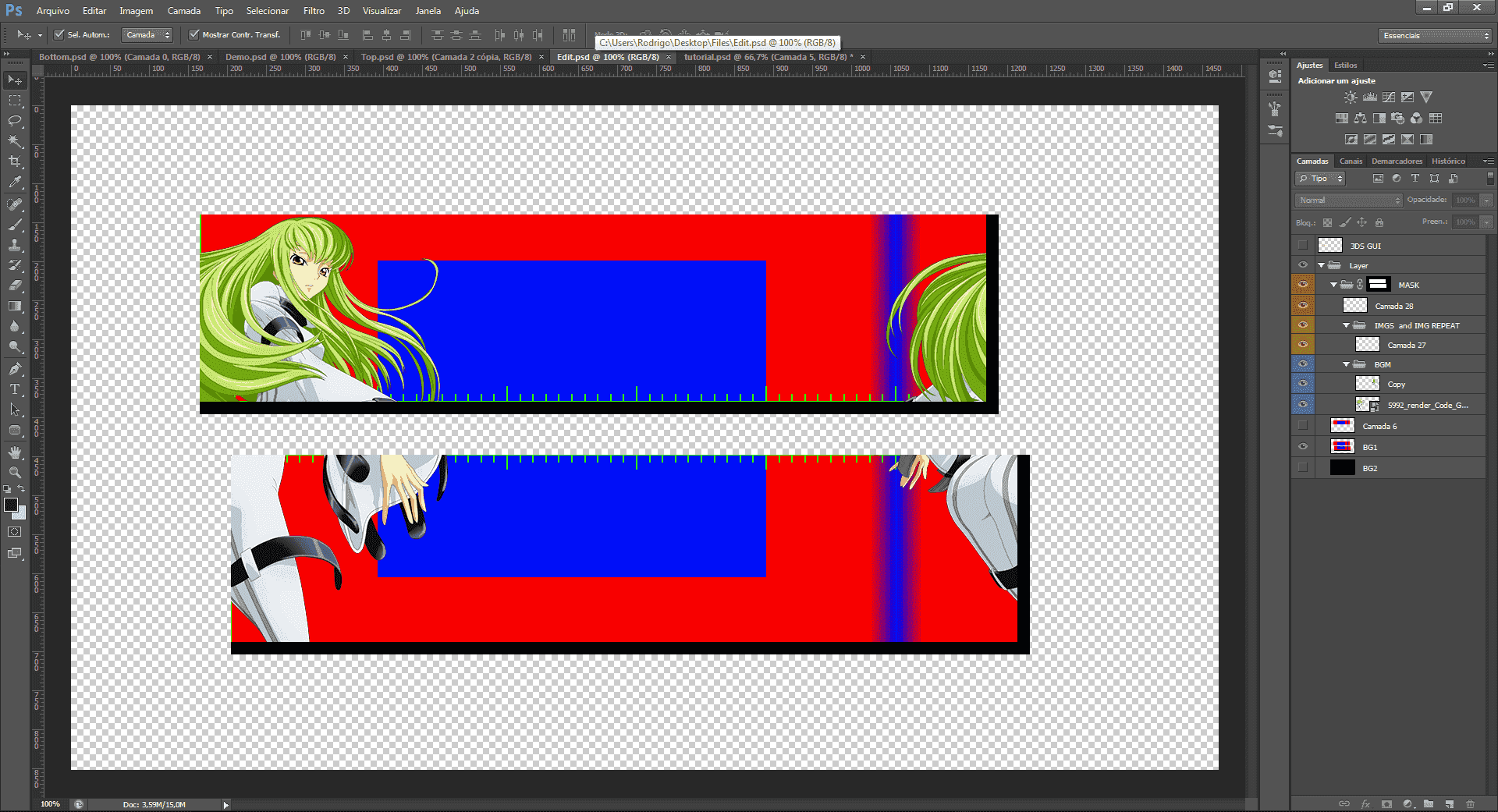This screenshot has width=1498, height=812.
Task: Collapse the Layer group
Action: (x=1321, y=265)
